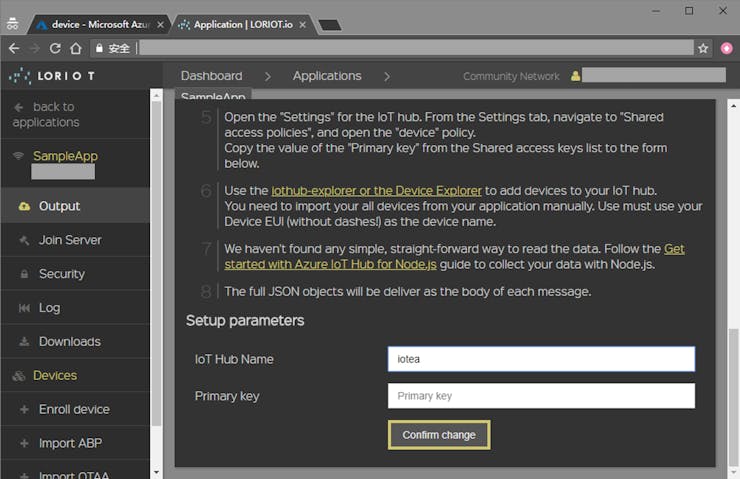Screen dimensions: 740x479
Task: Click sidebar scrollbar up arrow
Action: [x=156, y=96]
